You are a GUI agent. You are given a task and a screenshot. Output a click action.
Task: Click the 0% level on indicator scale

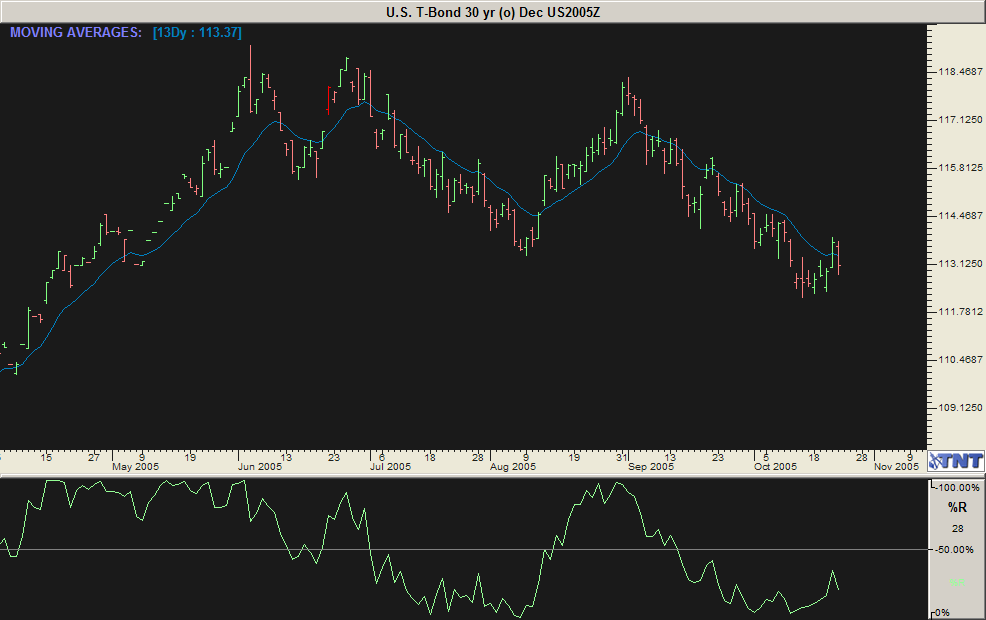coord(943,612)
